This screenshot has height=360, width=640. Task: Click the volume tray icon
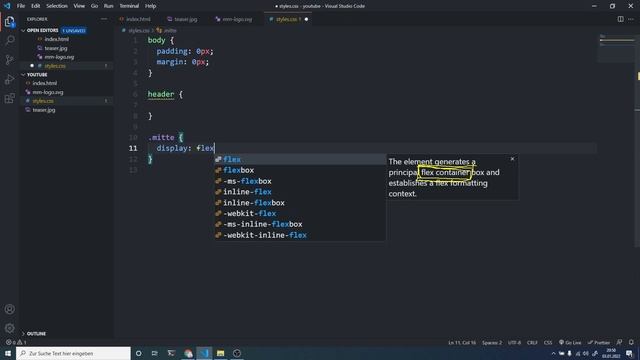pyautogui.click(x=586, y=353)
